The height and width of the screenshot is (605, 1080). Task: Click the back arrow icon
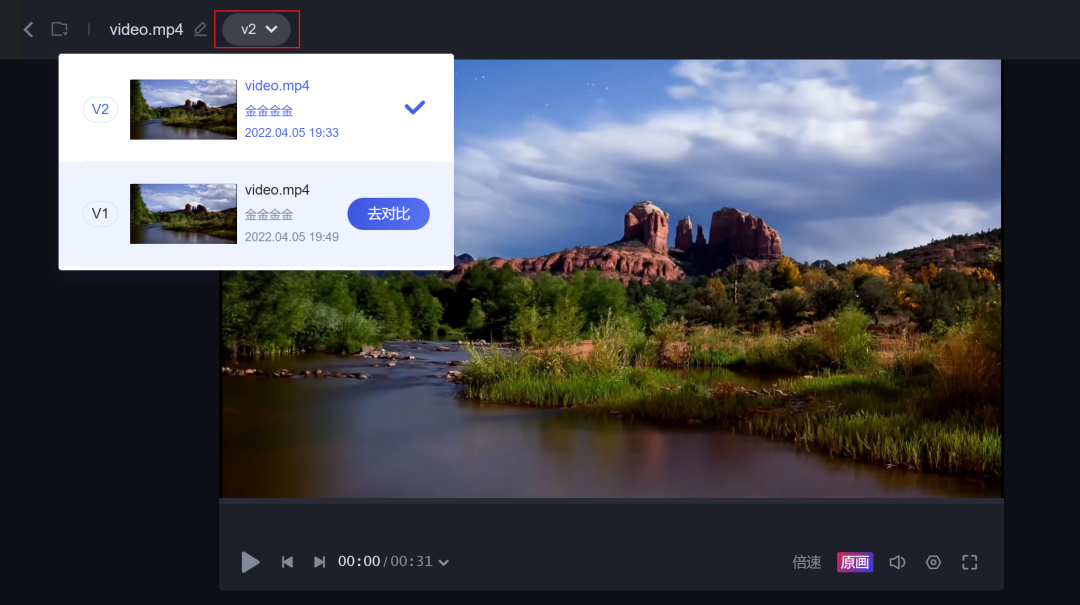coord(28,30)
